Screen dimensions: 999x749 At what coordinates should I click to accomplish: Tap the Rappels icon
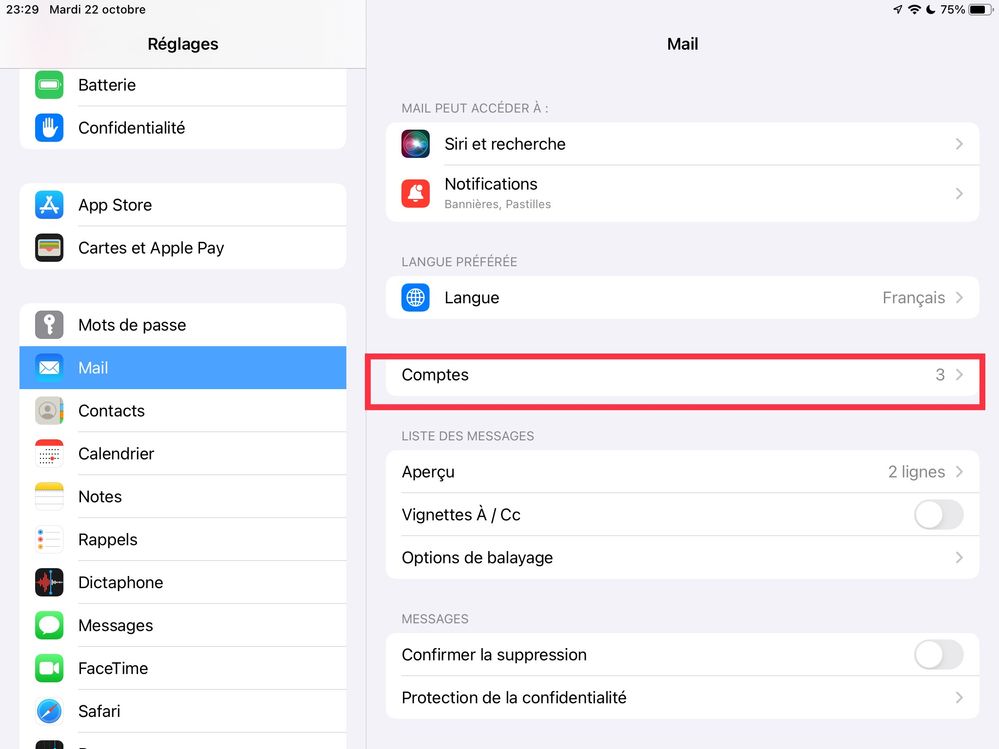[49, 539]
